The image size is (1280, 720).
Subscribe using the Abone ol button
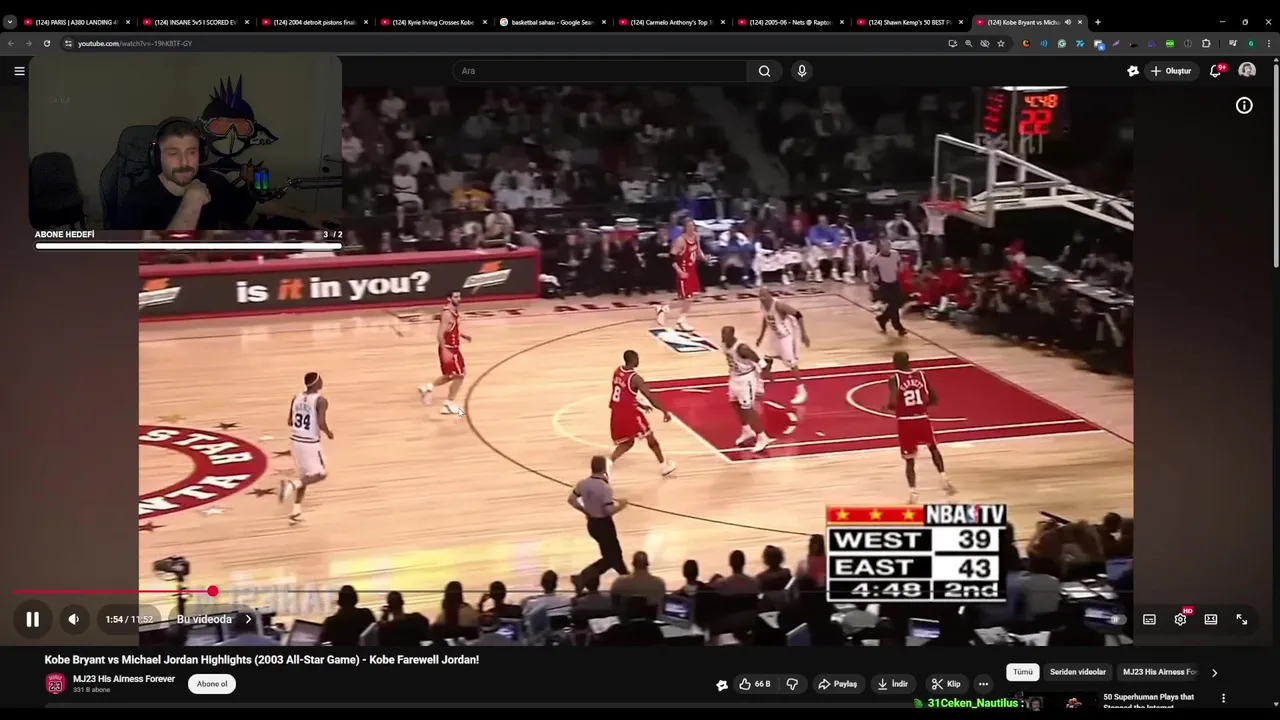coord(212,684)
